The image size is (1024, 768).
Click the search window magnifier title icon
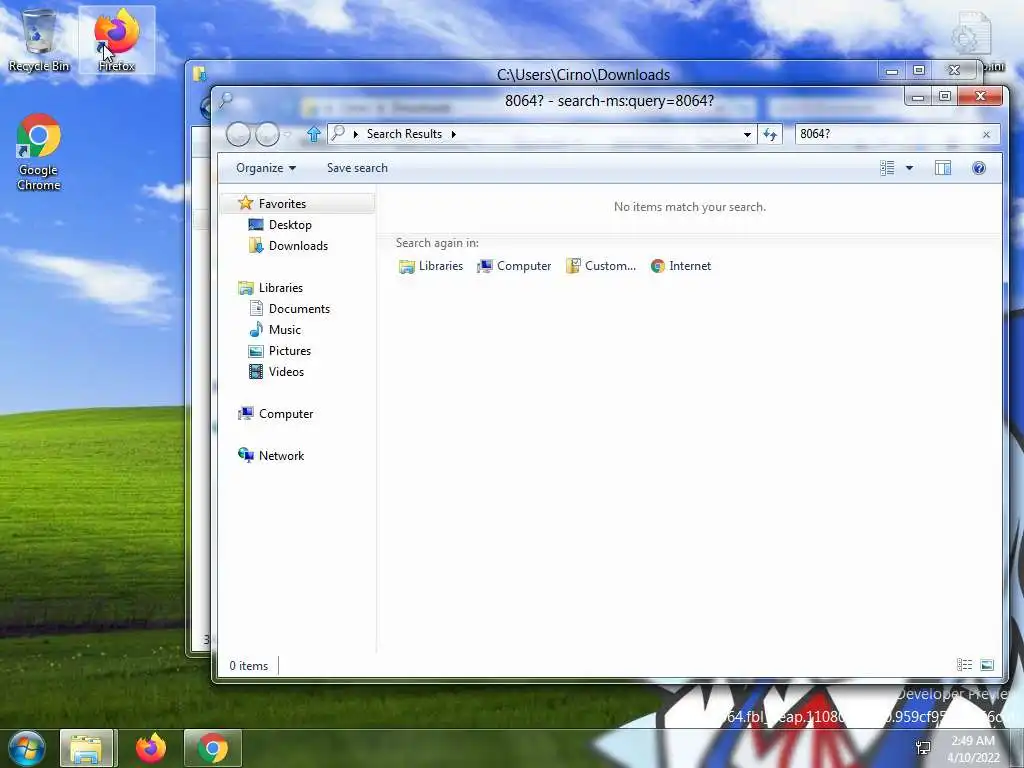[225, 100]
